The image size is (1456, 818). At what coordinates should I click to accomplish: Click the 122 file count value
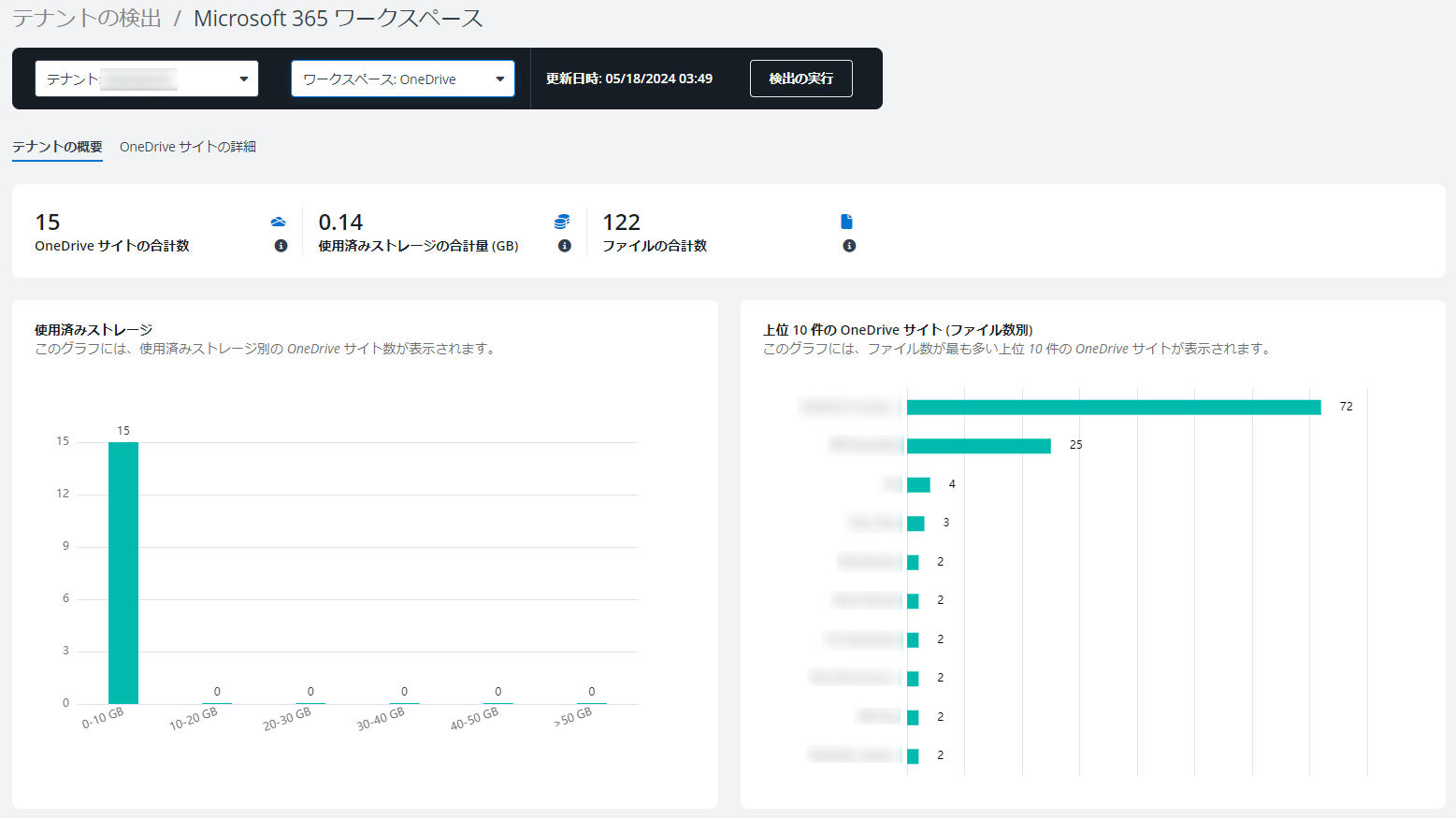(621, 222)
